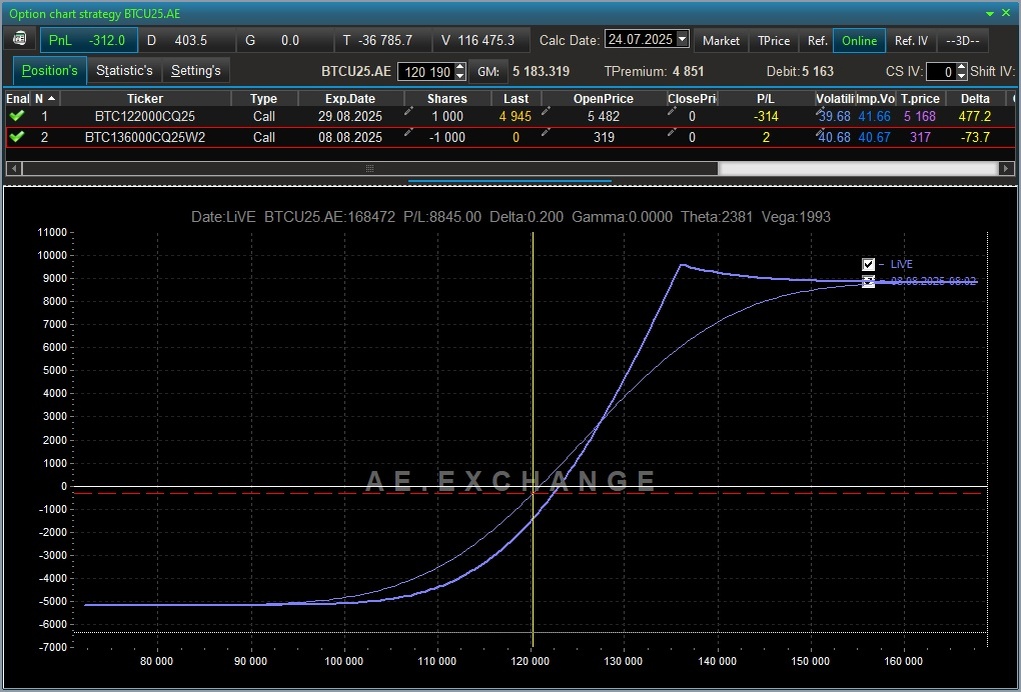Edit Shares pencil icon for BTC122000CQ25
1021x692 pixels.
408,112
